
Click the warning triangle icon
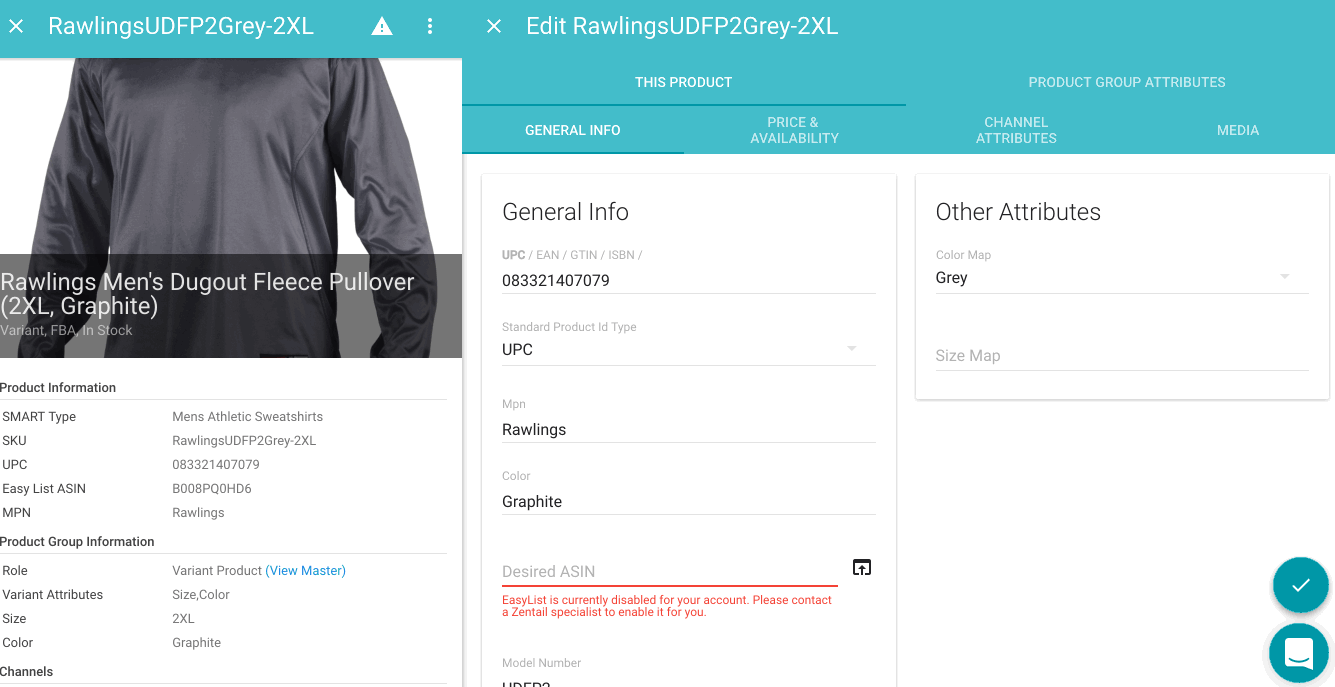(382, 27)
